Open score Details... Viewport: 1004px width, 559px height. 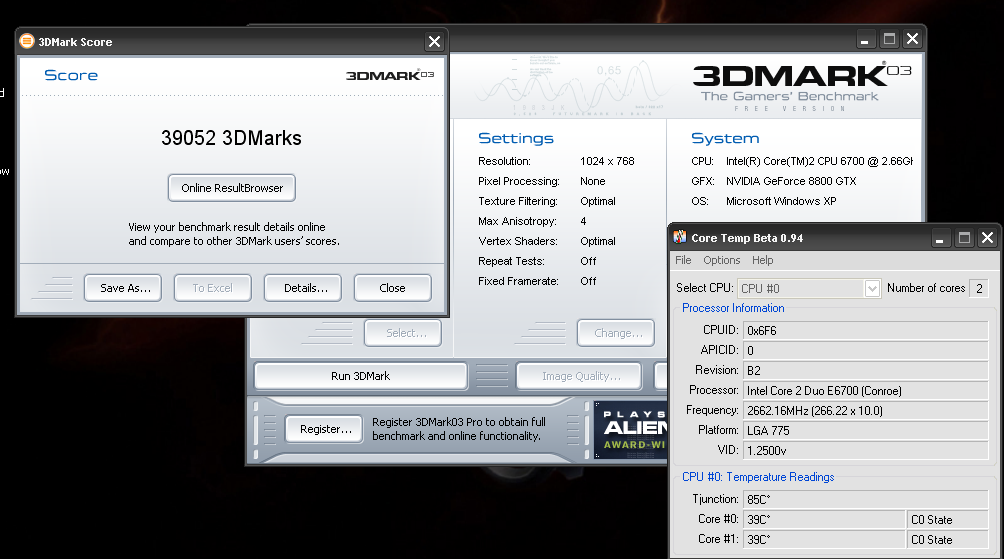(303, 288)
